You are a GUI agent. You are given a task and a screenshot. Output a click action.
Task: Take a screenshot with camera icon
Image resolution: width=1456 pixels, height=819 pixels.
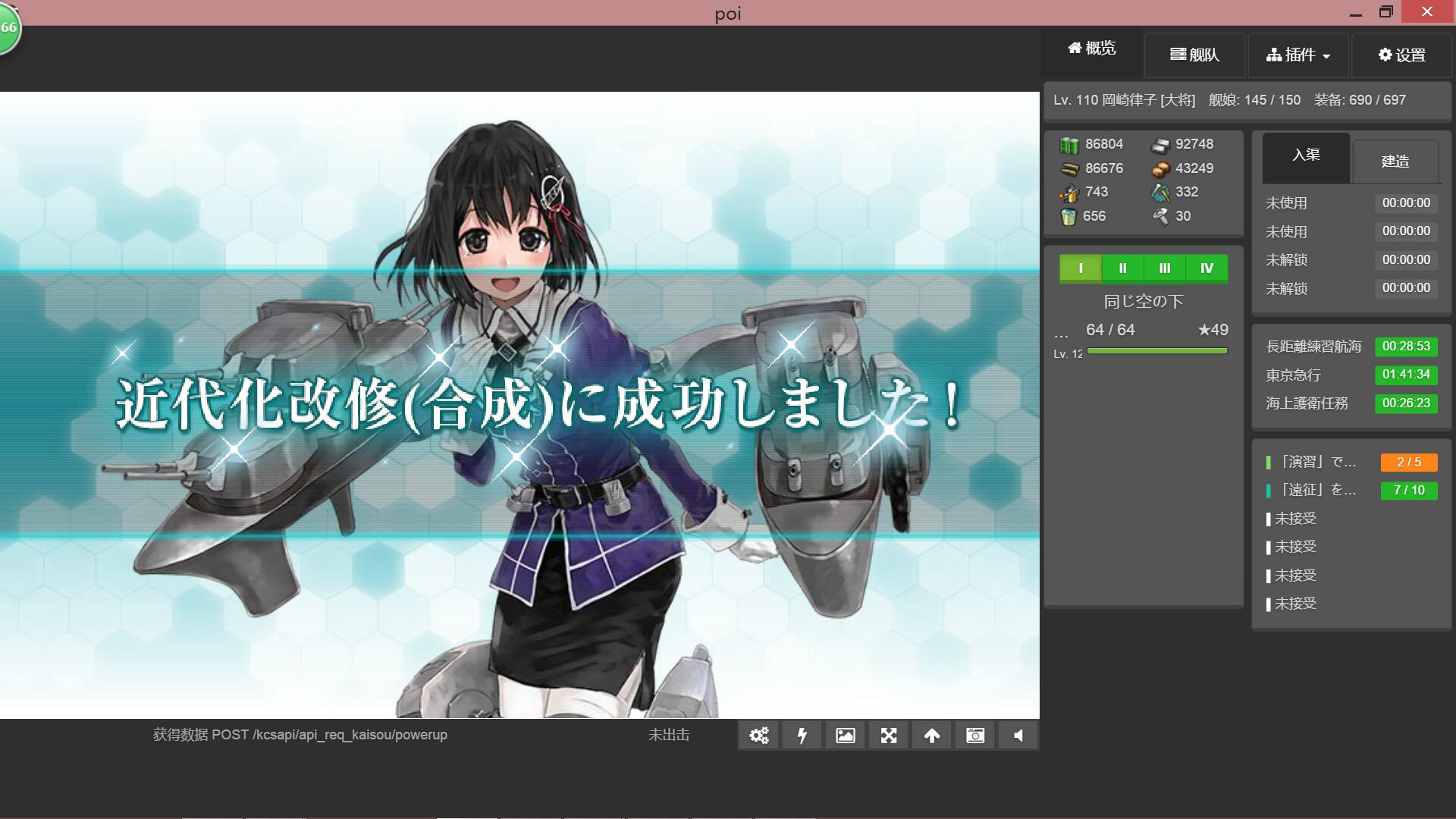pos(974,736)
